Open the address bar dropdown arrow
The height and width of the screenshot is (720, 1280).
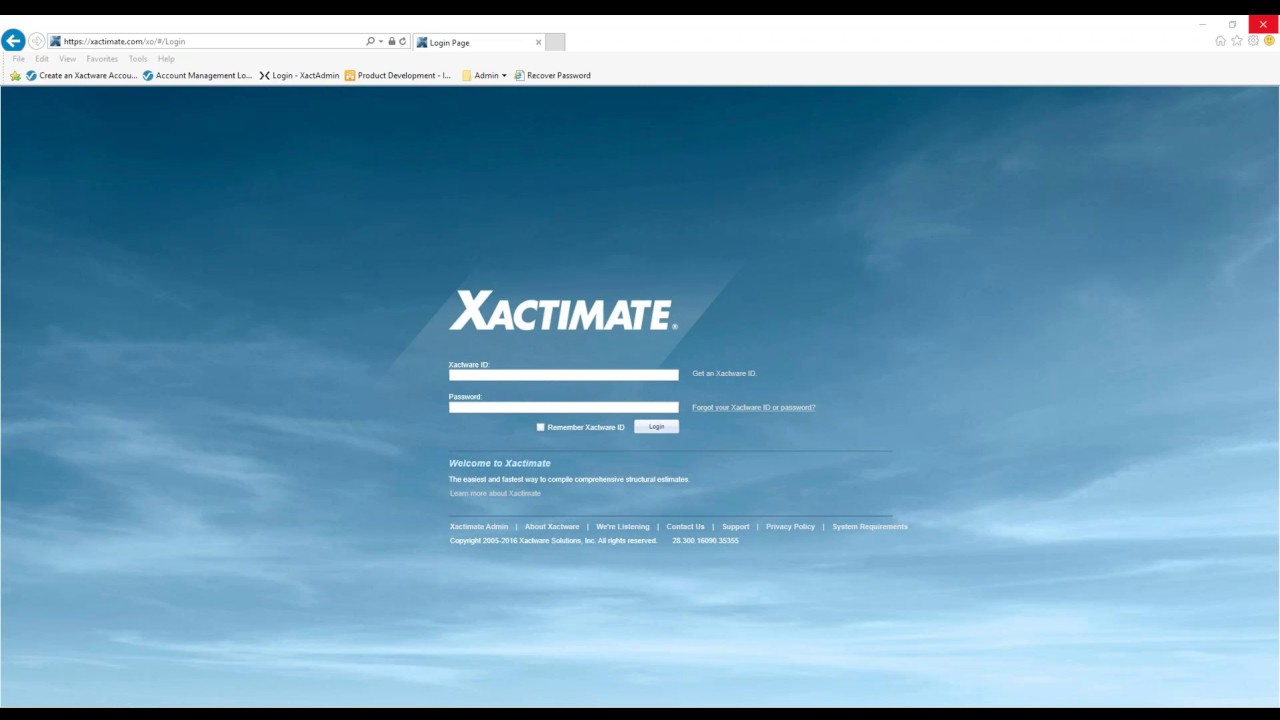click(381, 42)
